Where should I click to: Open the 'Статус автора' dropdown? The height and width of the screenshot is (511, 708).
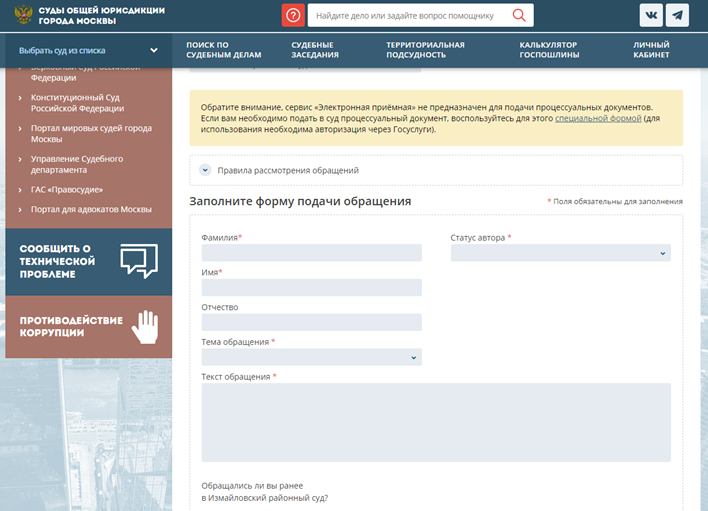click(x=560, y=253)
